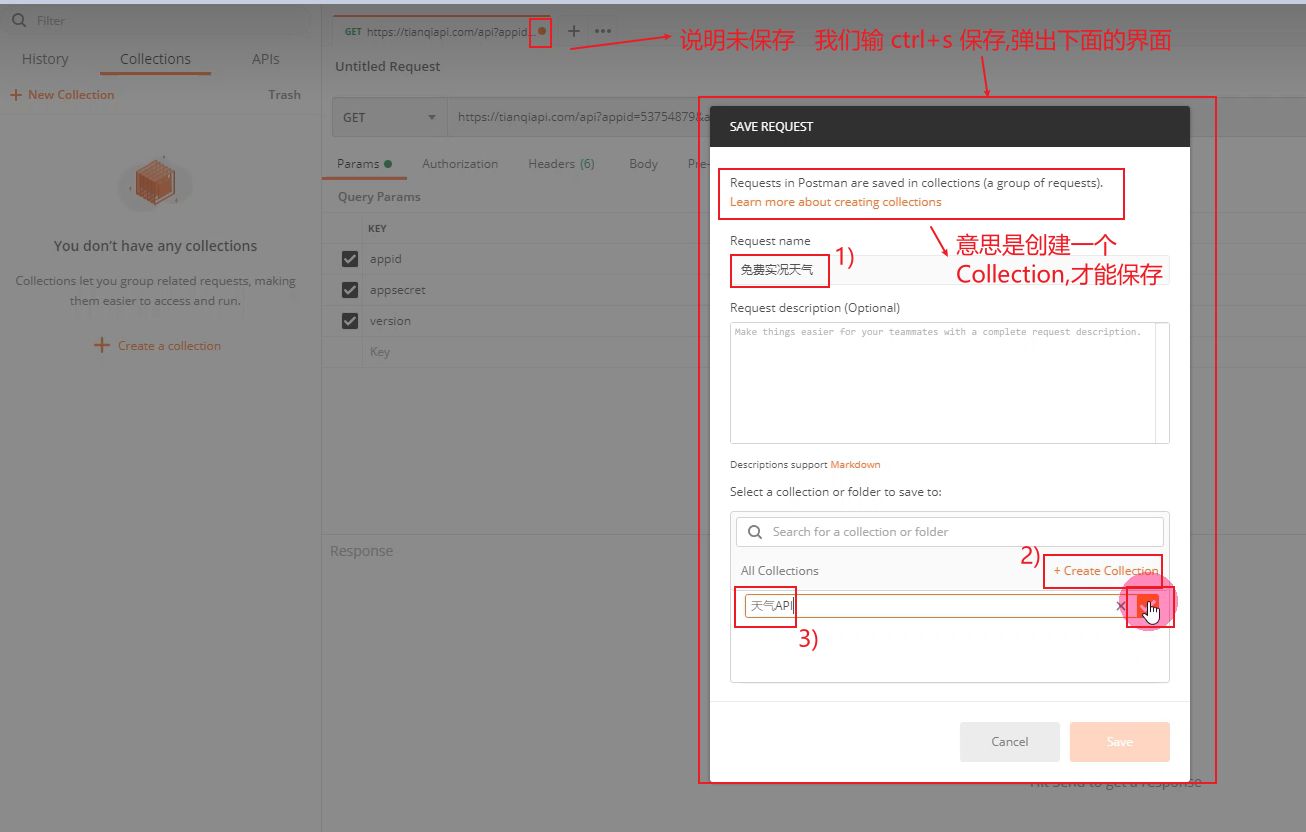The image size is (1306, 832).
Task: Toggle the appsecret parameter checkbox
Action: coord(350,290)
